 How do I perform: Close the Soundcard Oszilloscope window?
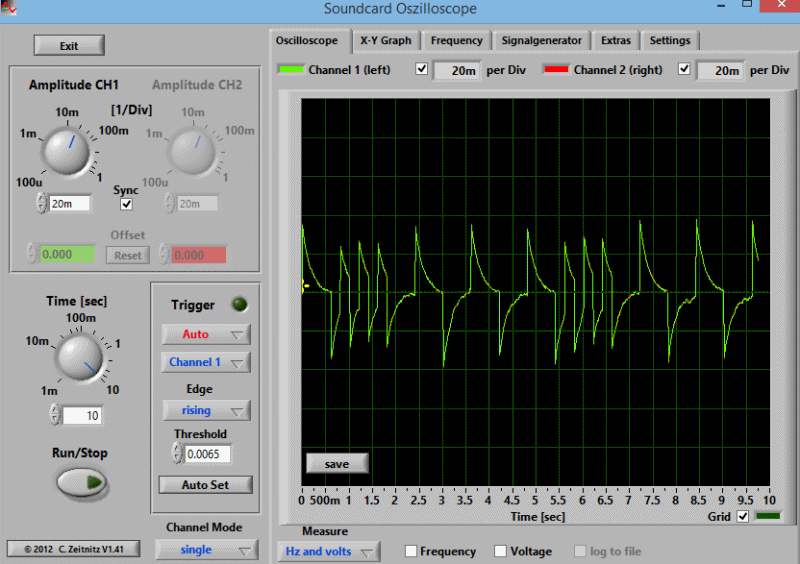pos(781,5)
